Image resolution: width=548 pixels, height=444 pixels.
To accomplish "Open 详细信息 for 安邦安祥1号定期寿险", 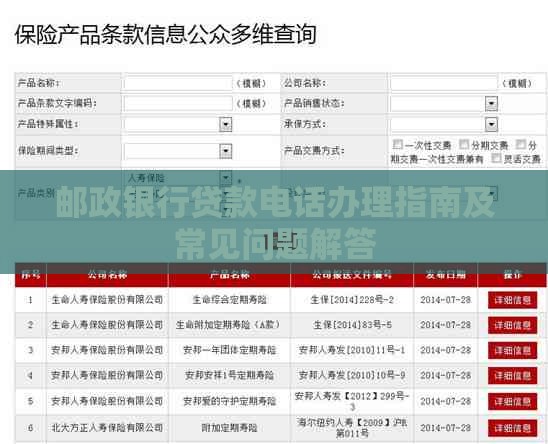I will (x=512, y=376).
